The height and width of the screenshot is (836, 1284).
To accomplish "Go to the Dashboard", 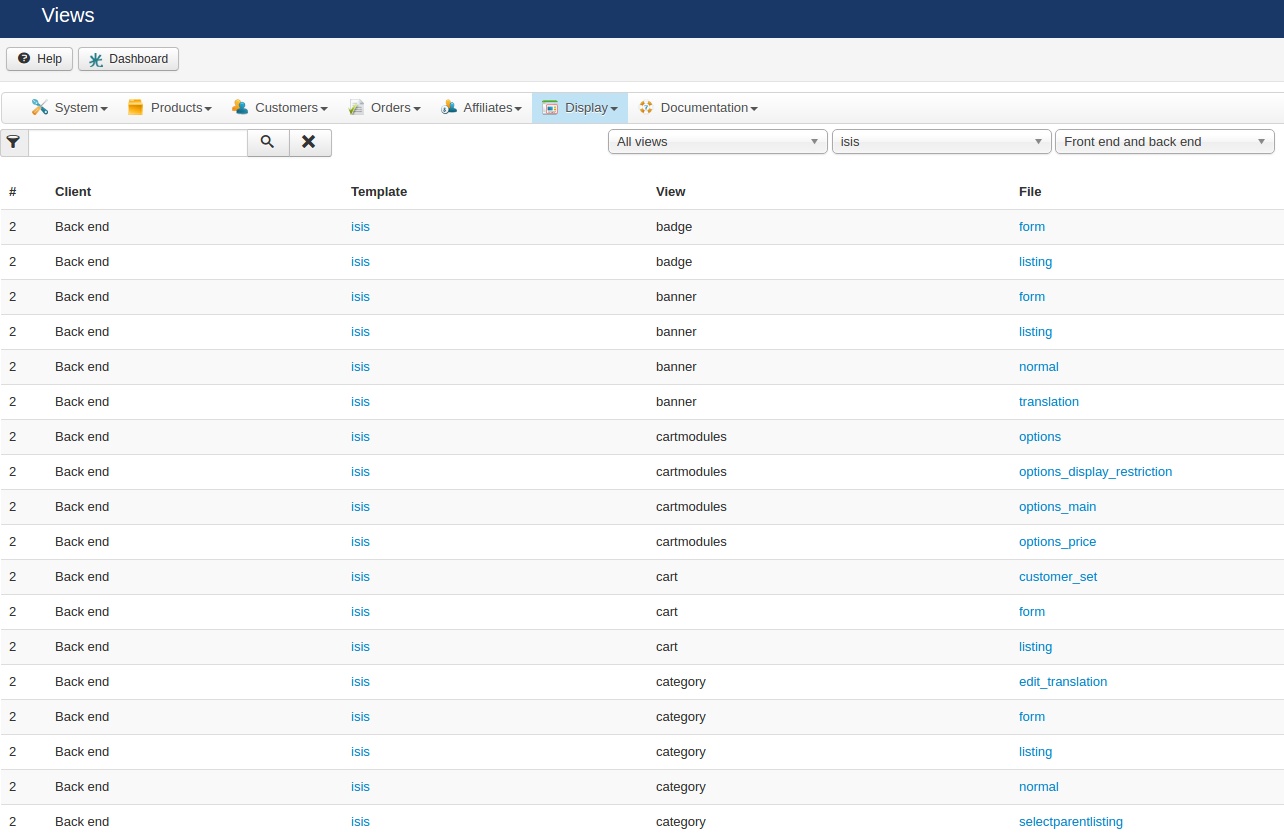I will tap(128, 59).
